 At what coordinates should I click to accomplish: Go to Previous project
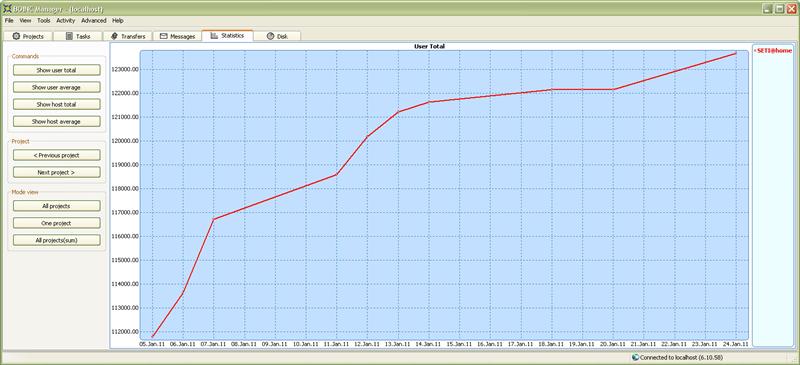point(57,155)
